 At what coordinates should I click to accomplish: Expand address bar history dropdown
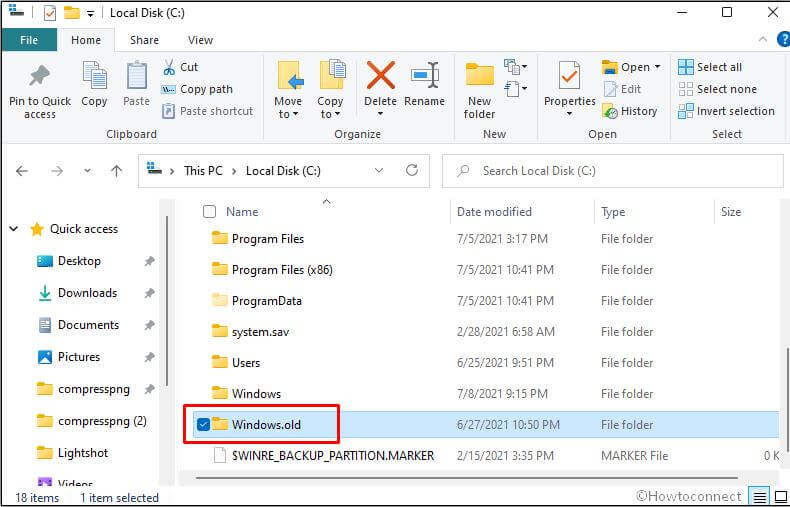coord(379,171)
